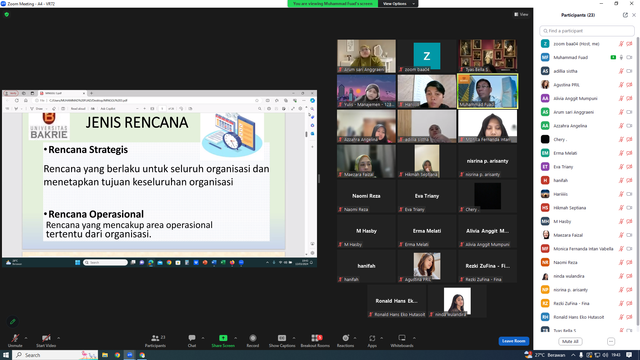640x360 pixels.
Task: Focus the Find a participant search box
Action: 587,31
